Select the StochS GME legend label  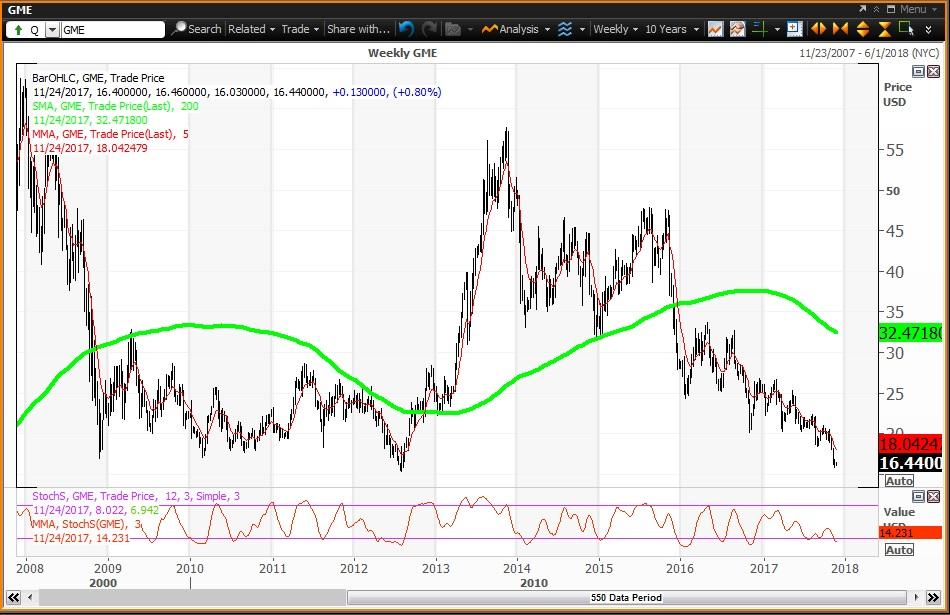(x=136, y=496)
